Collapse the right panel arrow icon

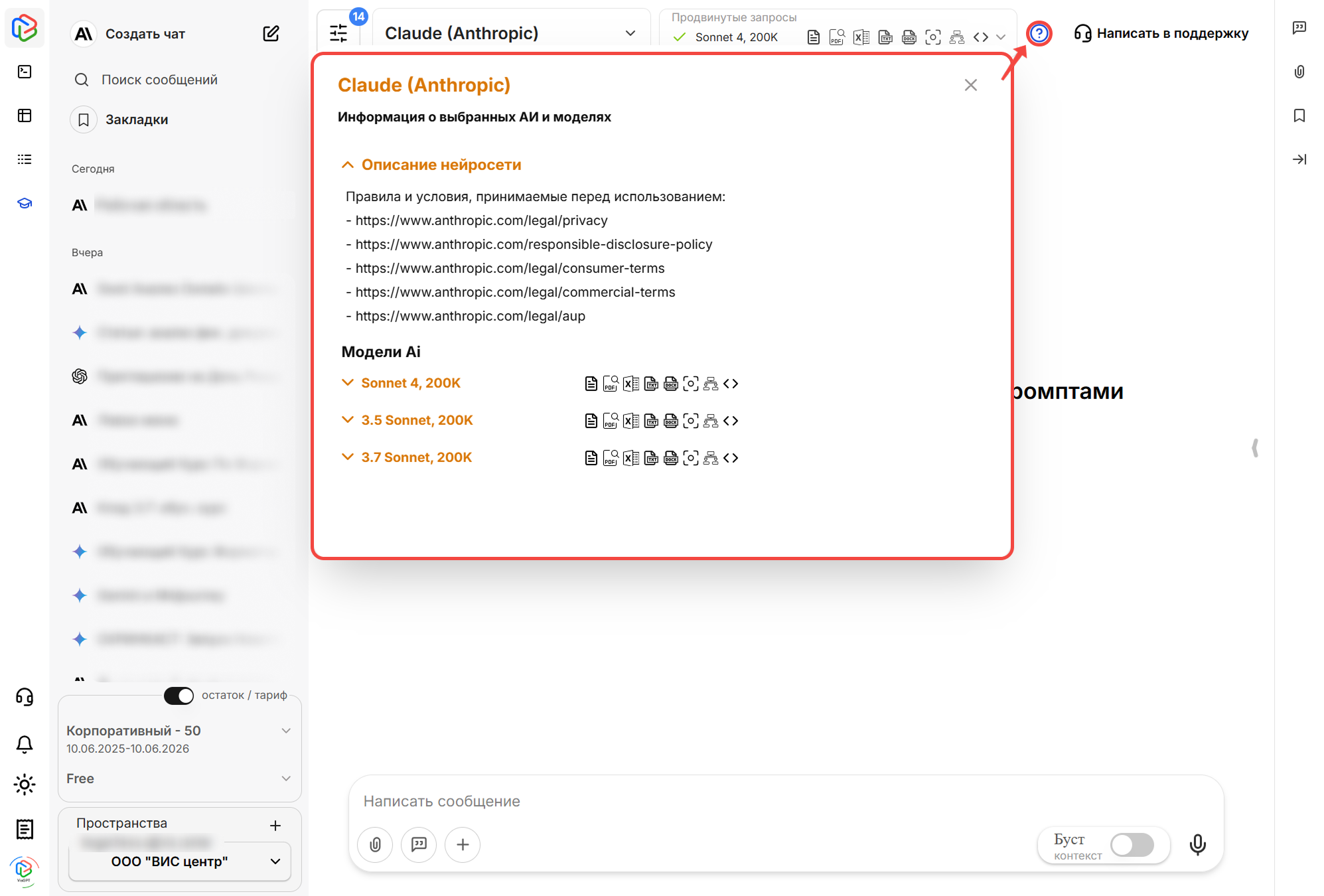coord(1299,159)
